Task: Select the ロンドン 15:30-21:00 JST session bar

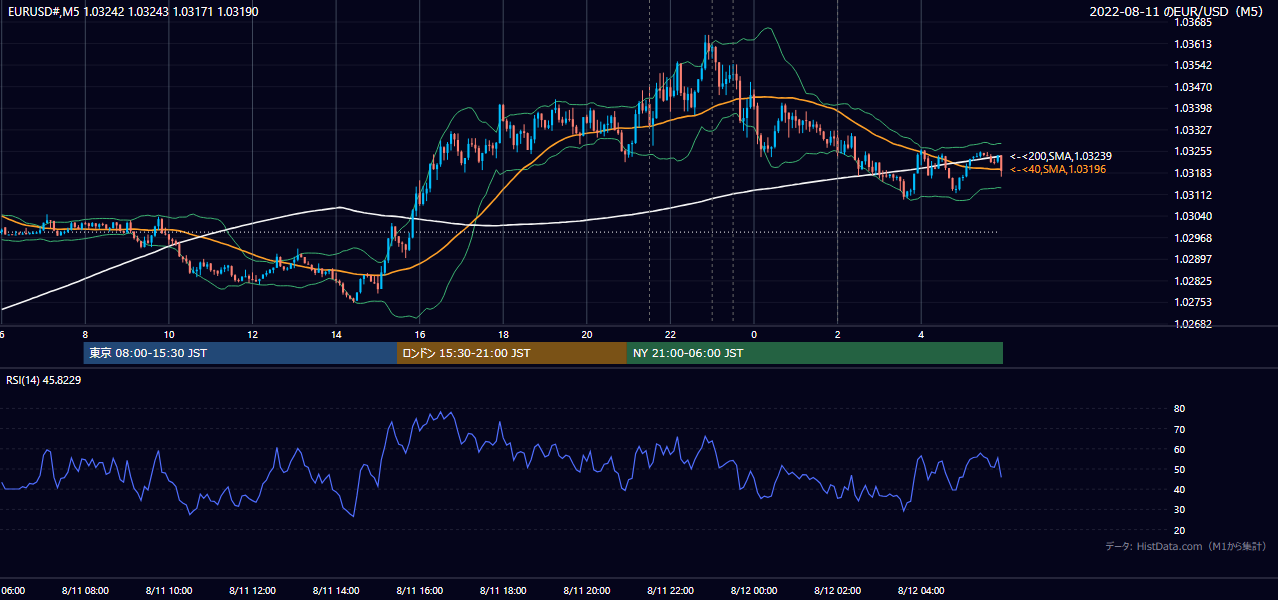Action: [512, 353]
